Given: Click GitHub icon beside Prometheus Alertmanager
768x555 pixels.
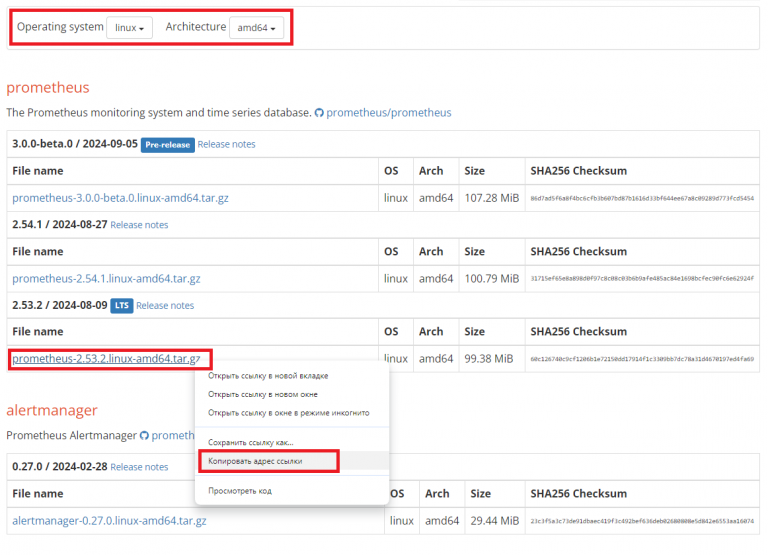Looking at the screenshot, I should [144, 435].
